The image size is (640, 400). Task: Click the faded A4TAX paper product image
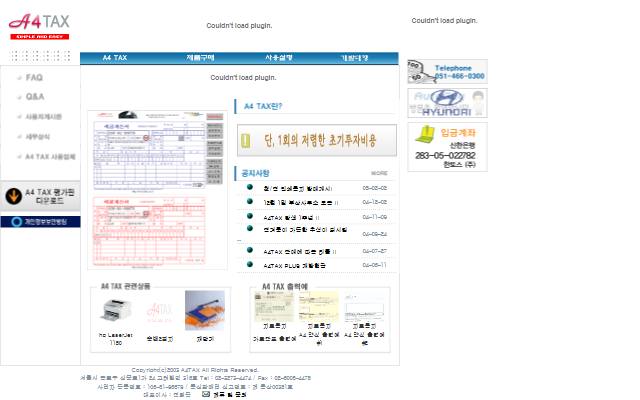pyautogui.click(x=160, y=313)
